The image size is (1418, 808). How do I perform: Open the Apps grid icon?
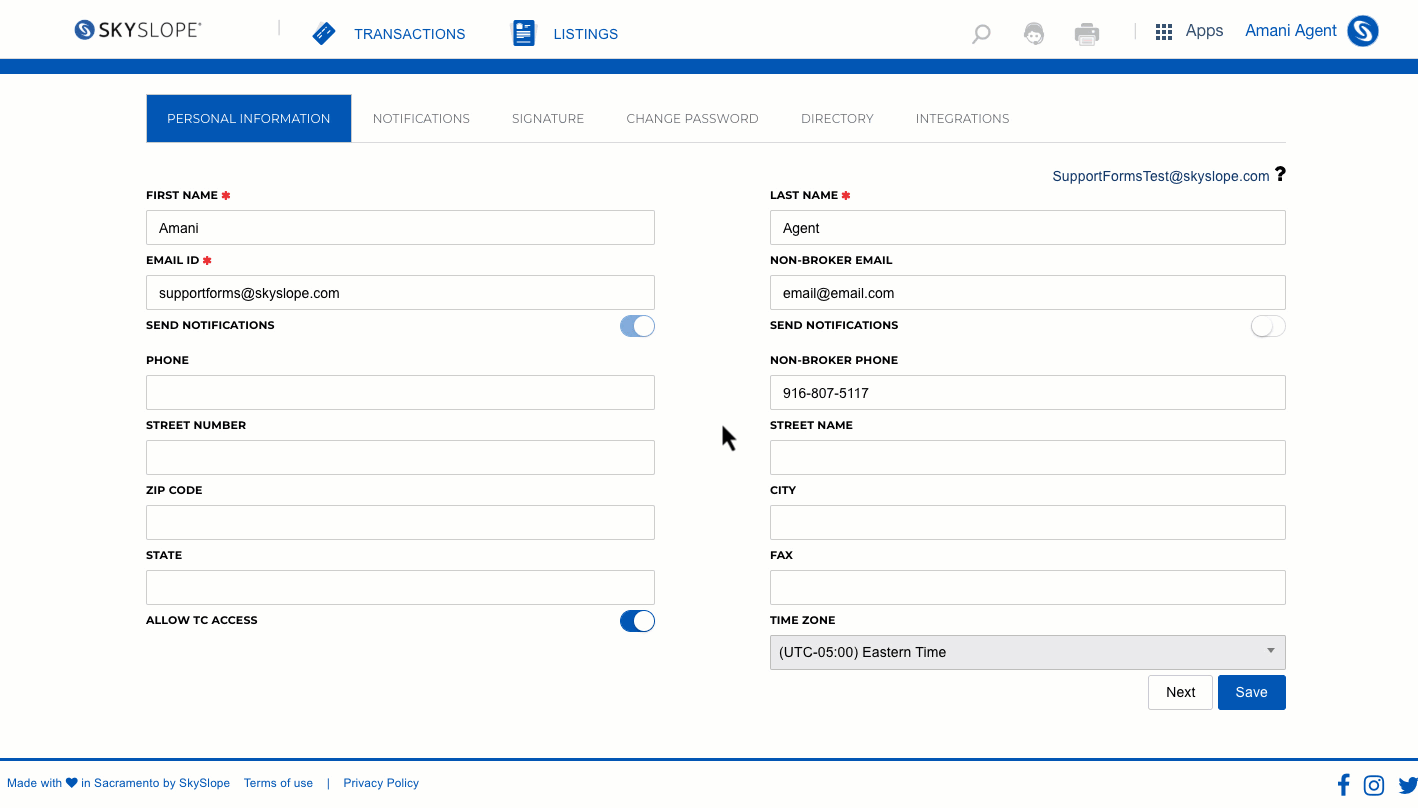coord(1163,32)
